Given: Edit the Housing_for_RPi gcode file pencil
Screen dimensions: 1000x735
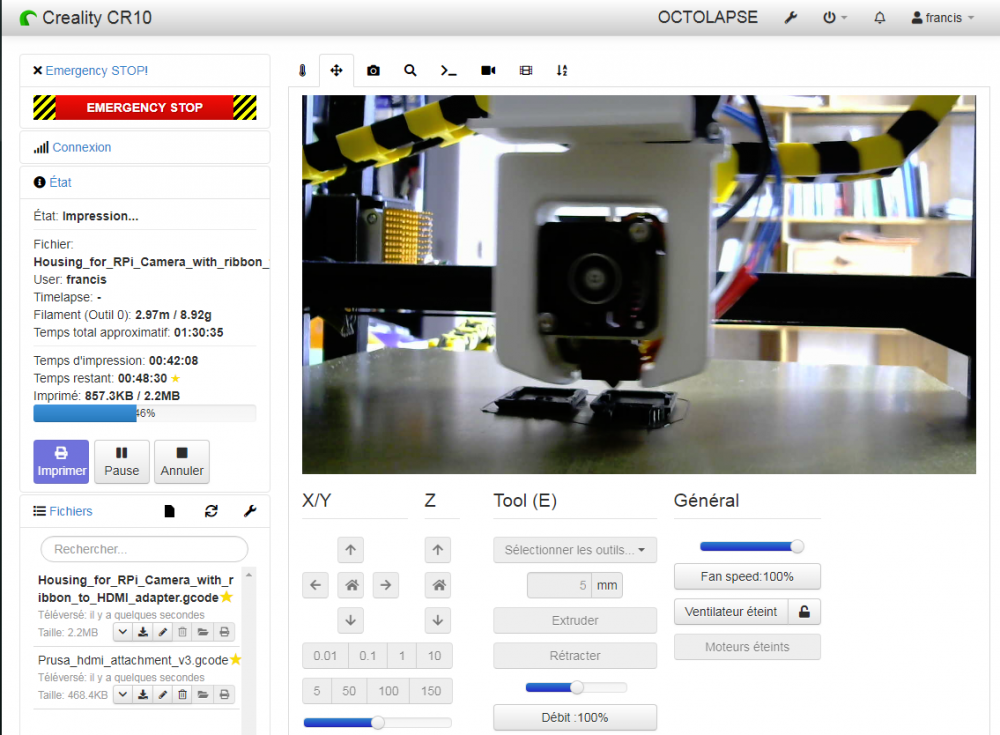Looking at the screenshot, I should click(163, 632).
